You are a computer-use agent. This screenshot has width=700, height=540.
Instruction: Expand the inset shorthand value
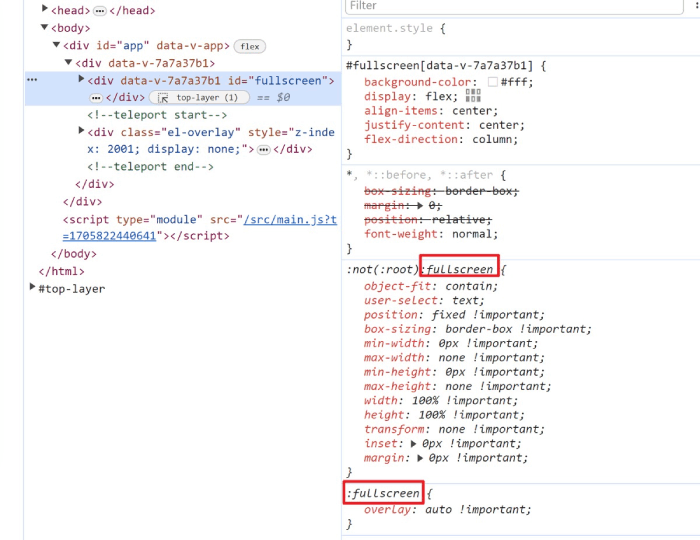tap(413, 444)
